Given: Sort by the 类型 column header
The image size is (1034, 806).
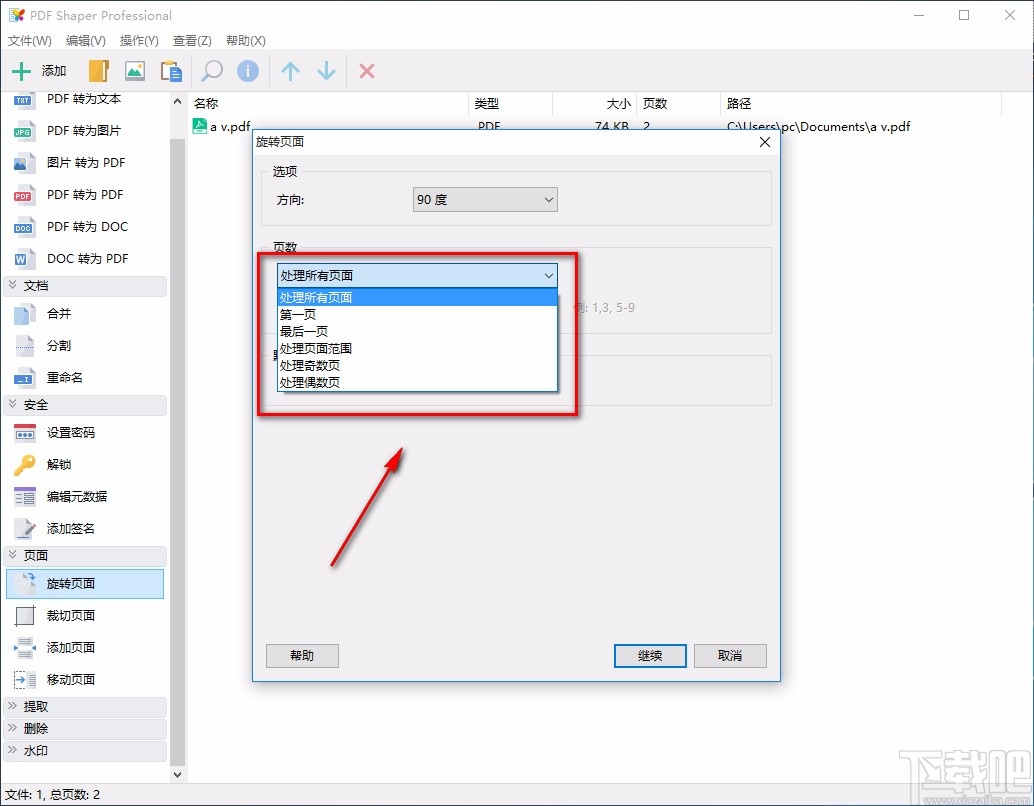Looking at the screenshot, I should (510, 104).
